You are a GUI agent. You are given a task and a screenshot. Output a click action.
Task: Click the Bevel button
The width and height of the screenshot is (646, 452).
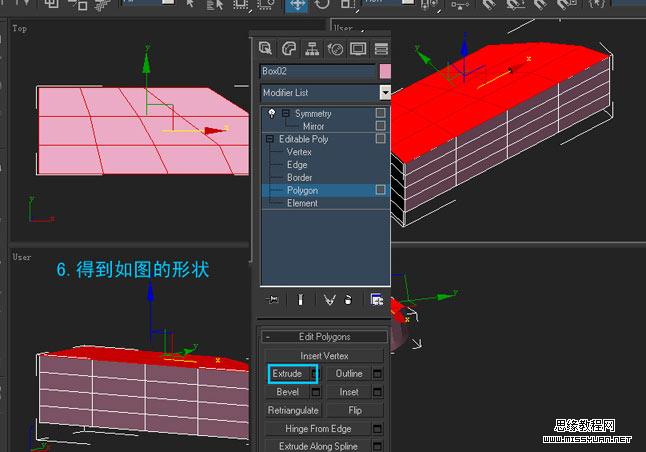pyautogui.click(x=288, y=392)
